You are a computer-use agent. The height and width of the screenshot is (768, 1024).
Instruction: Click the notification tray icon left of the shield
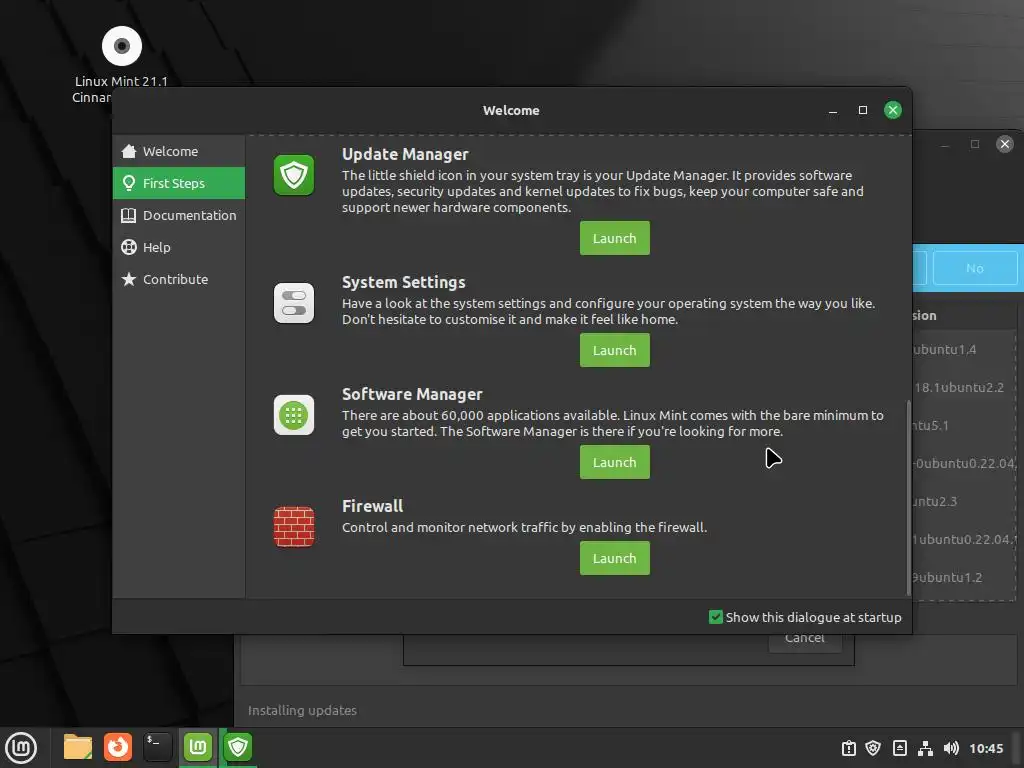[848, 748]
